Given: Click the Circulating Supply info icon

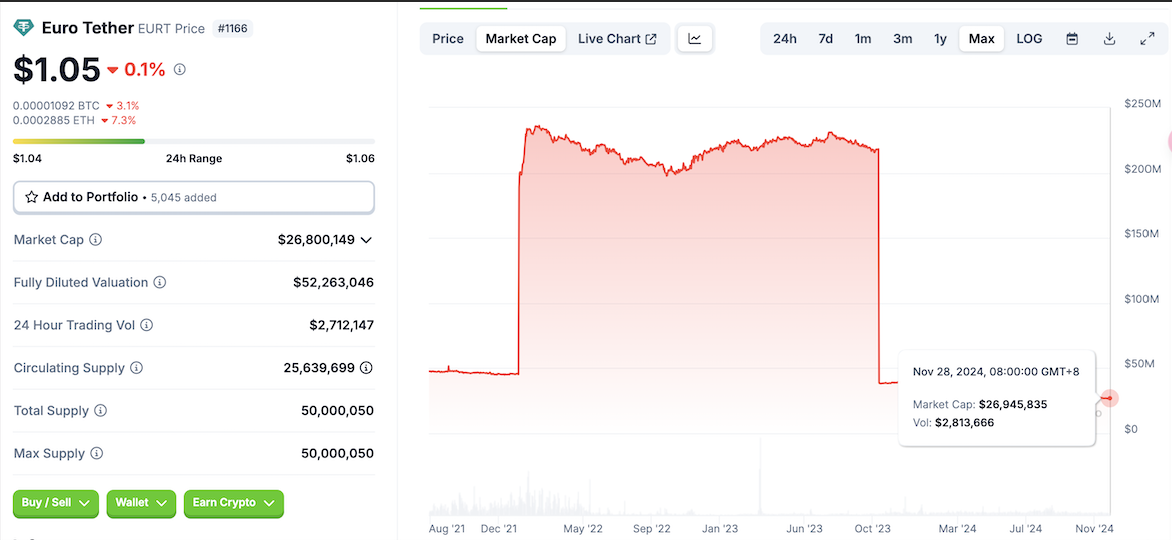Looking at the screenshot, I should click(x=137, y=368).
